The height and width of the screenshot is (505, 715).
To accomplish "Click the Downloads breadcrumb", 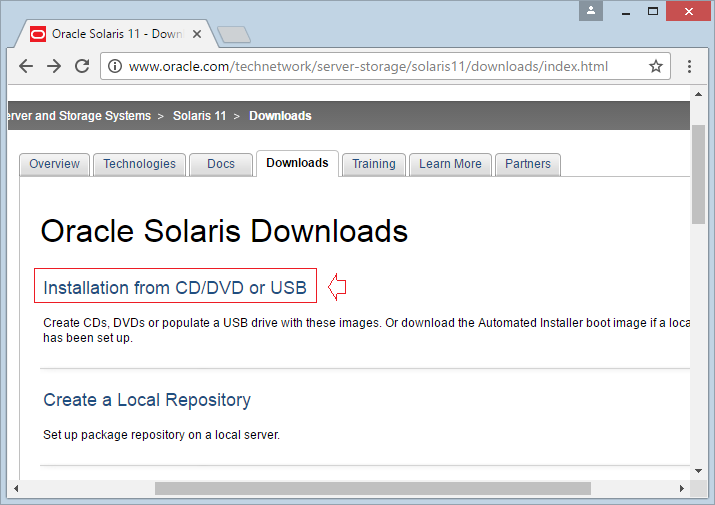I will [x=280, y=116].
